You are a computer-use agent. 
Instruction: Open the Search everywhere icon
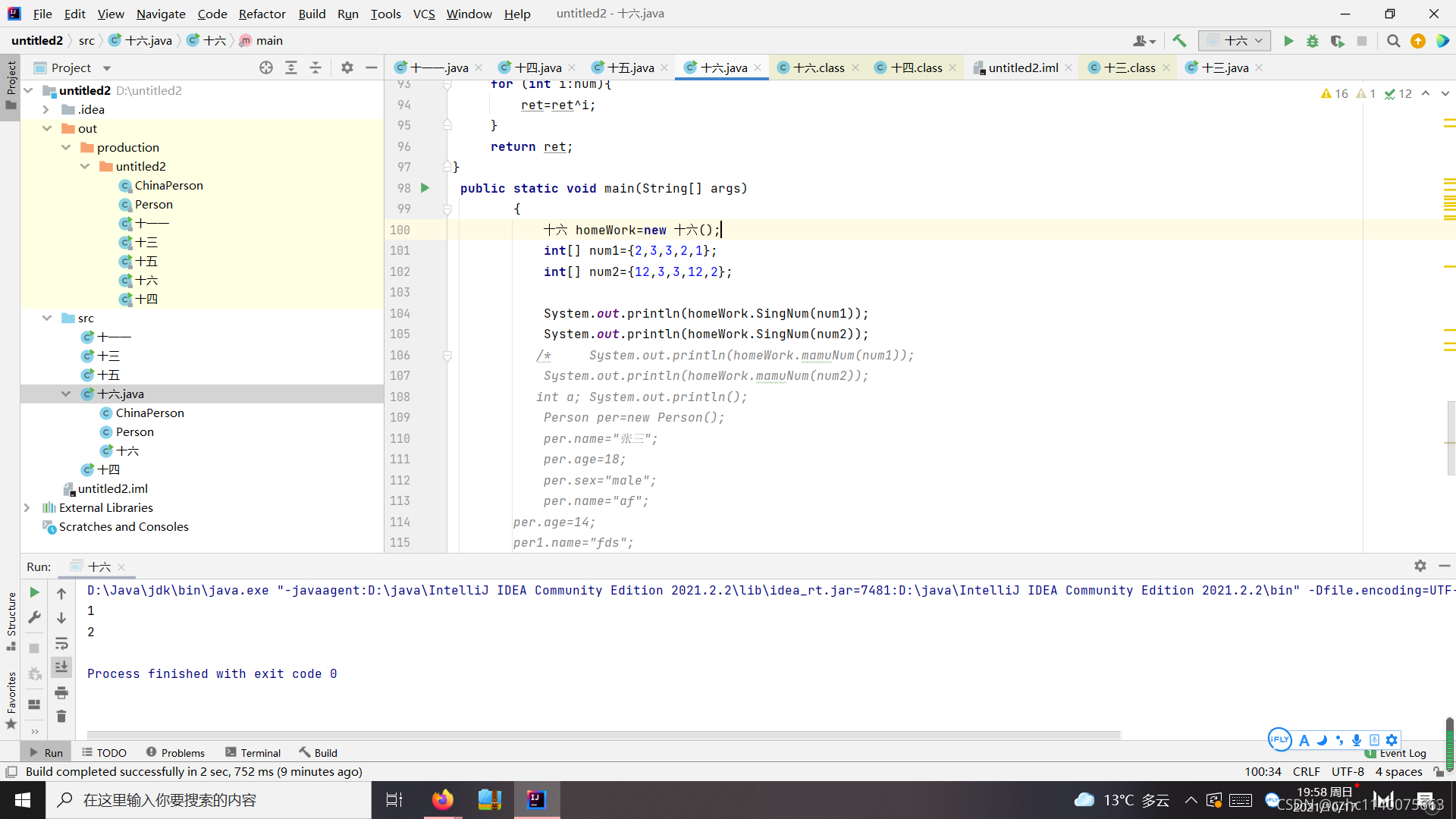tap(1393, 40)
